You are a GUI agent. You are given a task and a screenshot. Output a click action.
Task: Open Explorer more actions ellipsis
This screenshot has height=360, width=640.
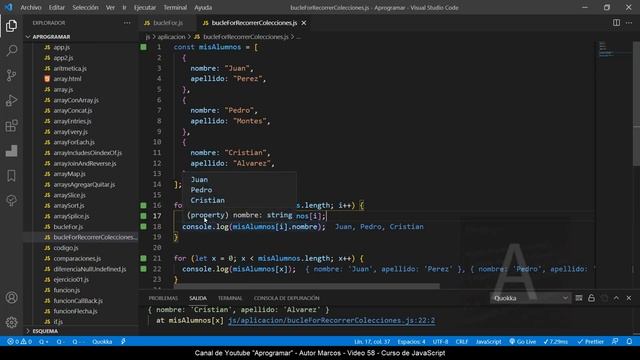coord(127,23)
